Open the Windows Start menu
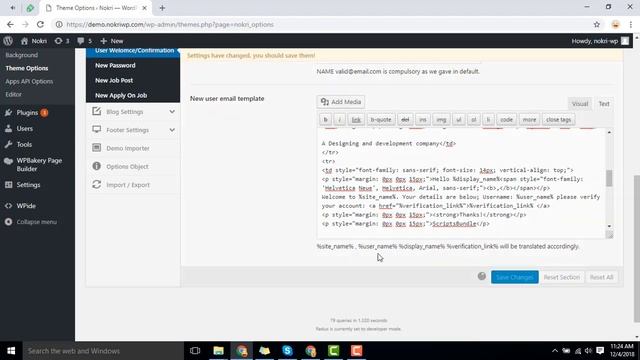 pos(11,351)
